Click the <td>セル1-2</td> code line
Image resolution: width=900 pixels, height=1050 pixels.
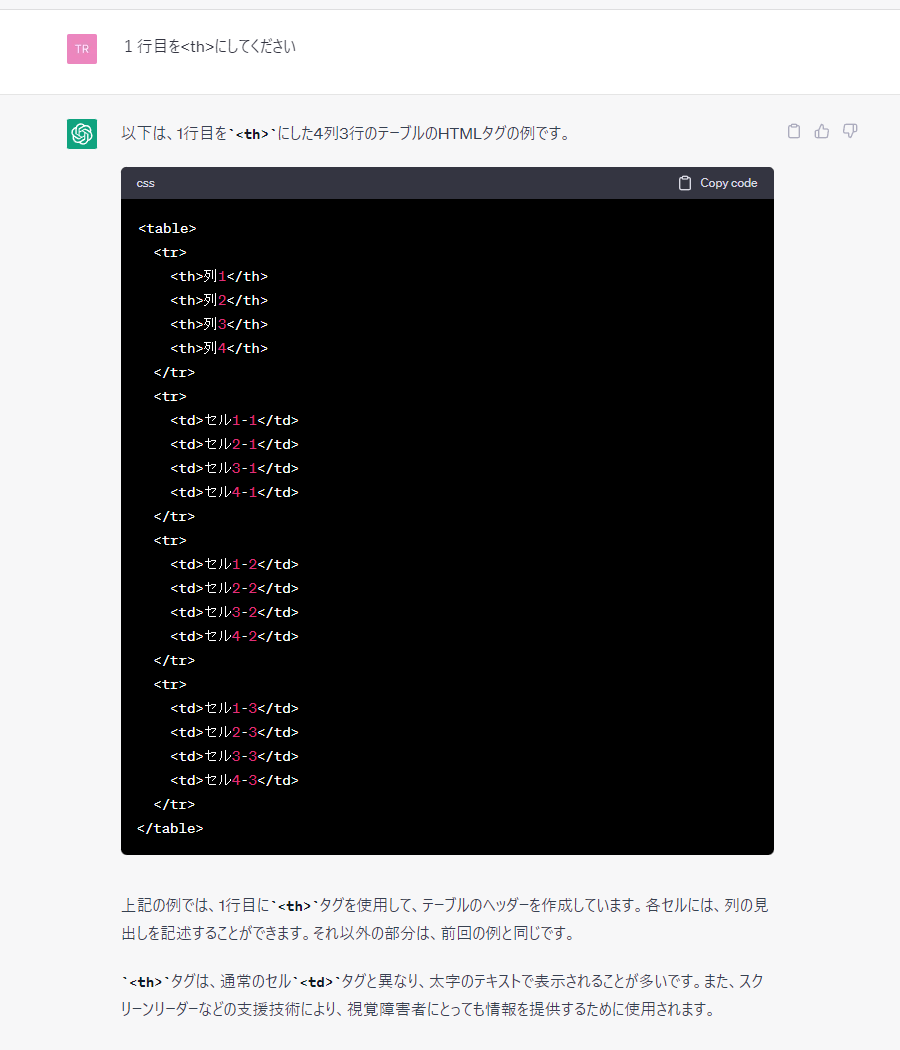coord(234,565)
